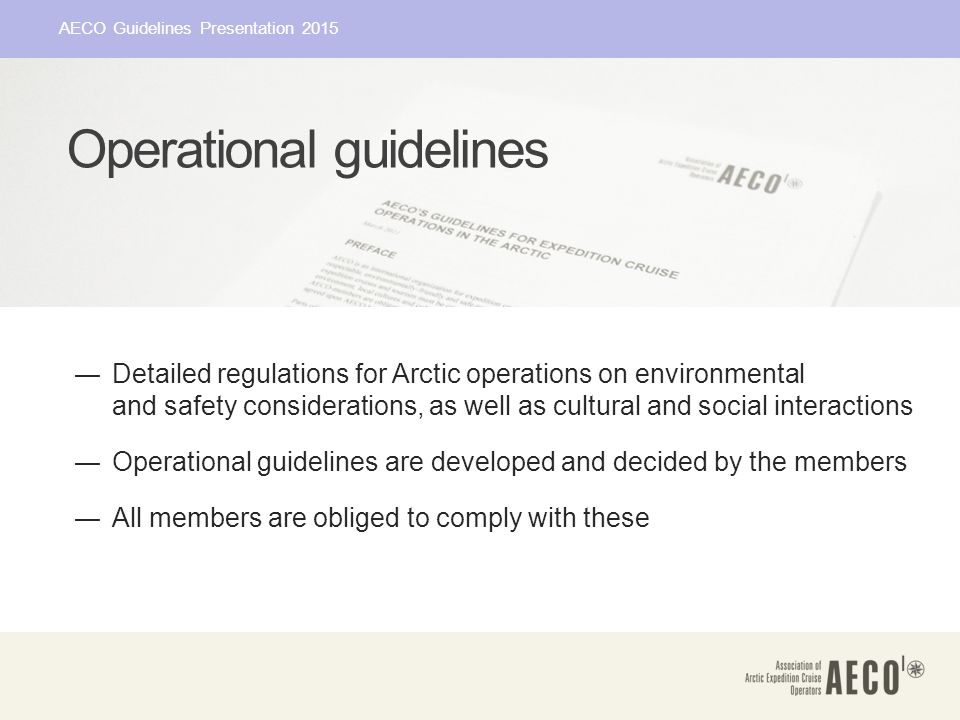Click the line "and safety considerations, as well as cultural"

coord(377,406)
